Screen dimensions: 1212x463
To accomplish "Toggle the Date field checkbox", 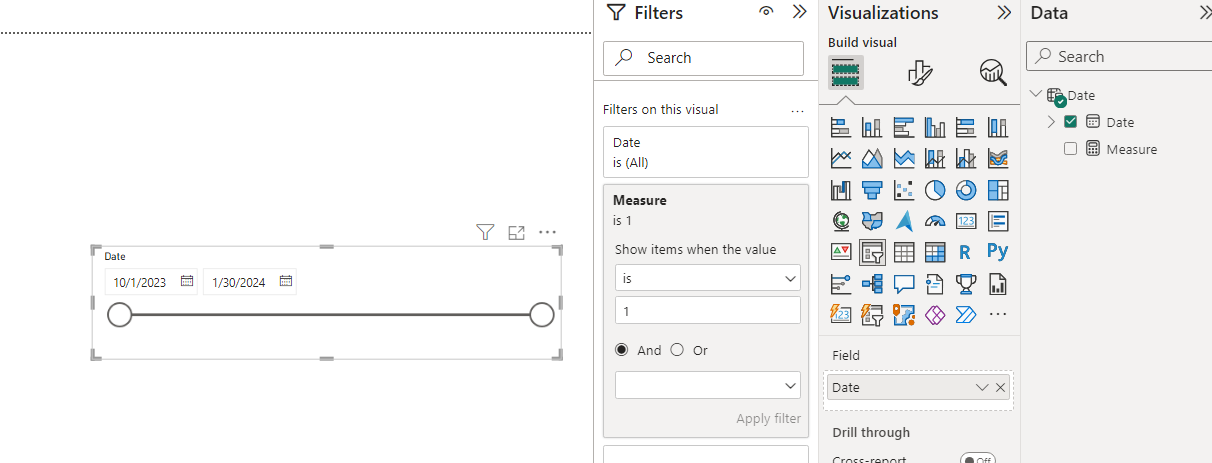I will pos(1071,122).
